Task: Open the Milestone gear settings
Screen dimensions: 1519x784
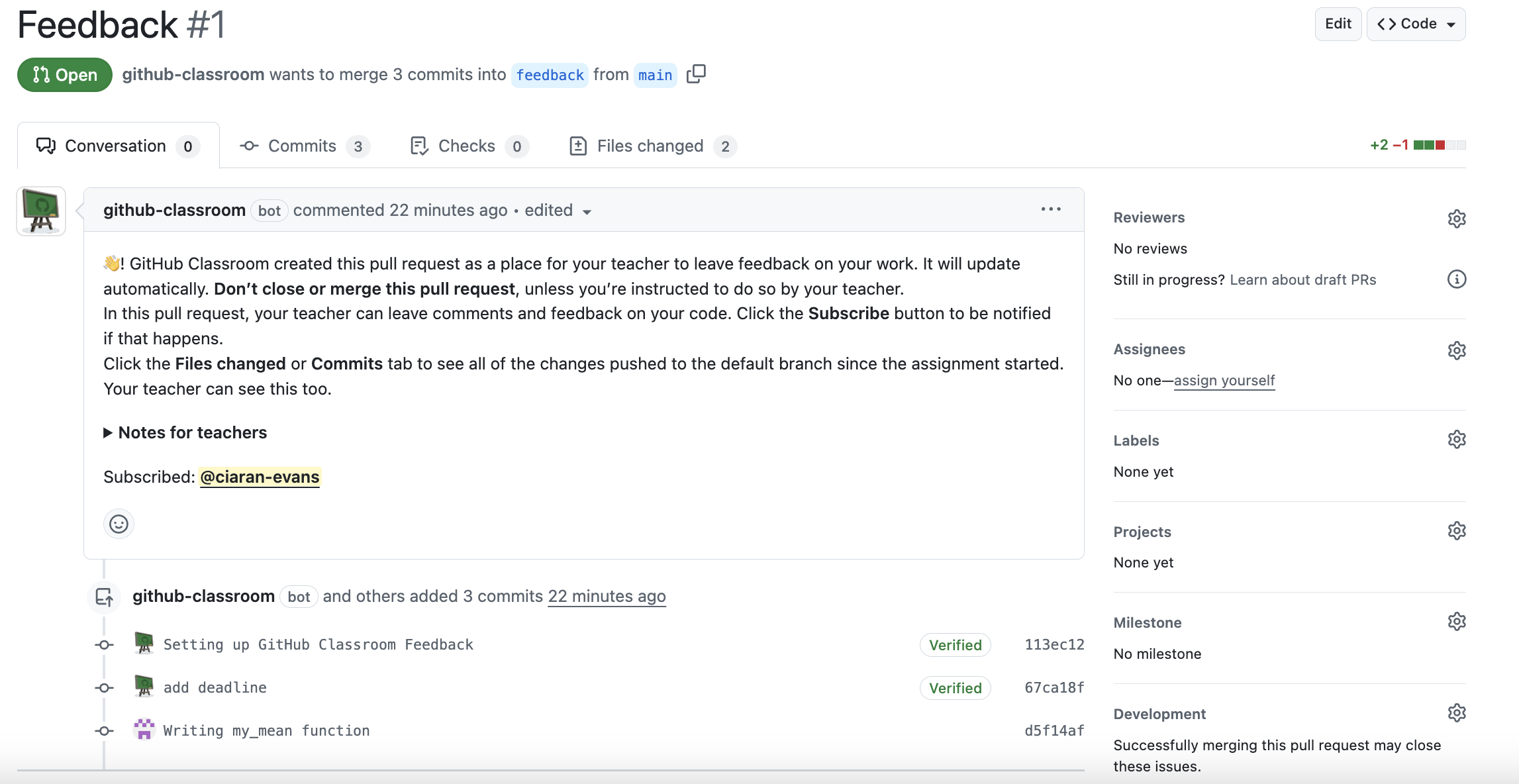Action: [1456, 622]
